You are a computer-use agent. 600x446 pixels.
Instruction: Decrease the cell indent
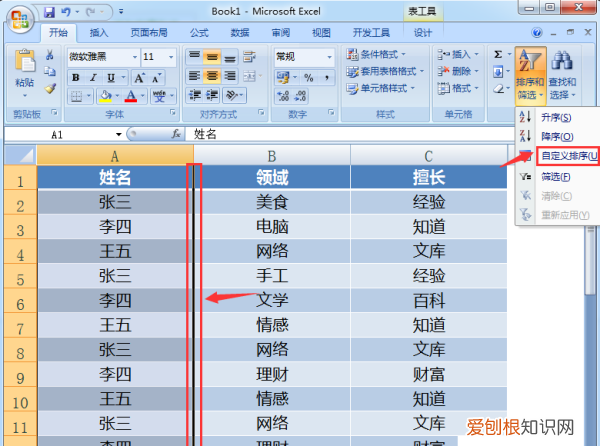195,95
